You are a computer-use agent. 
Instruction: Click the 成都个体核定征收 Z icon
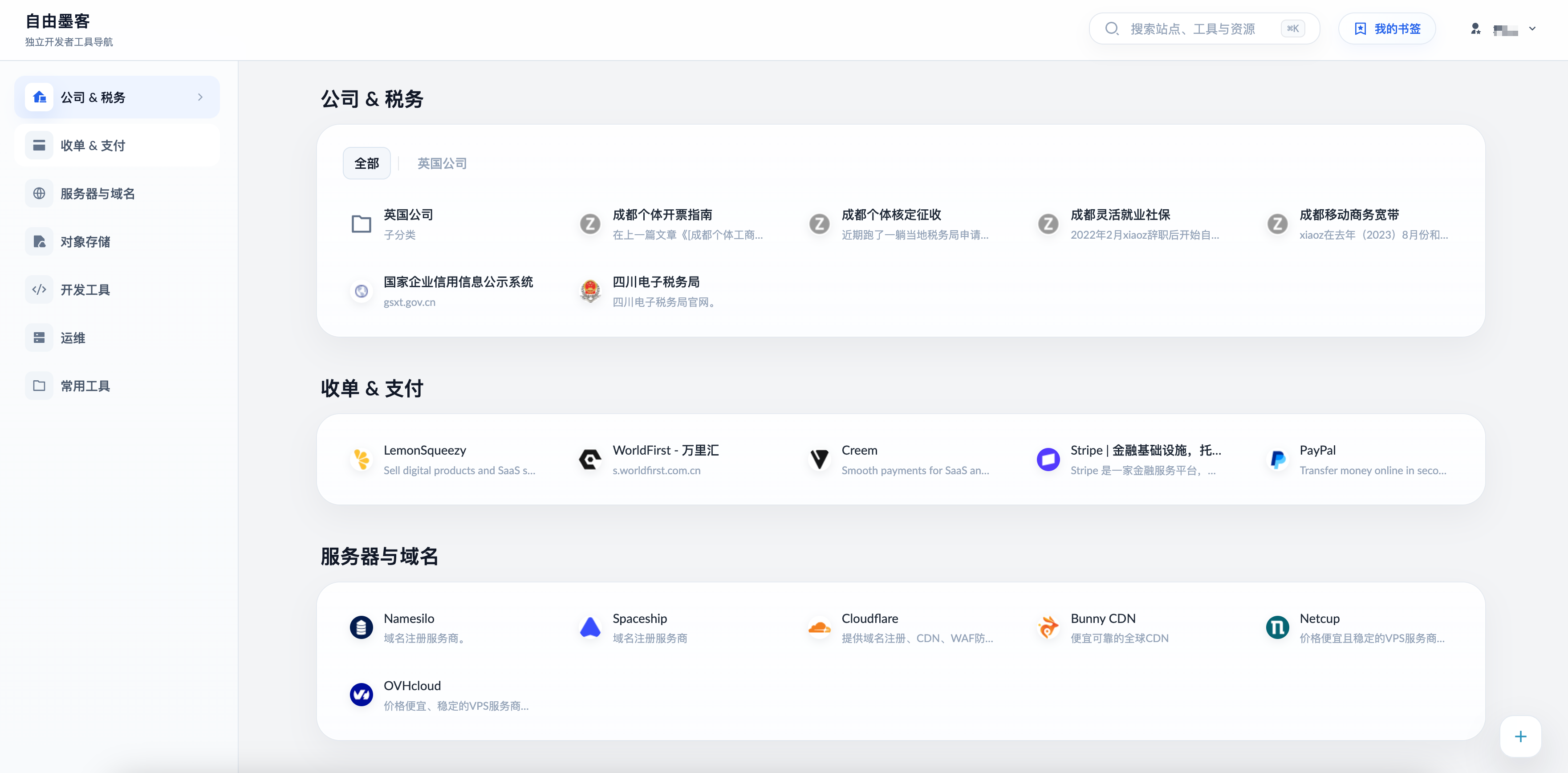819,224
